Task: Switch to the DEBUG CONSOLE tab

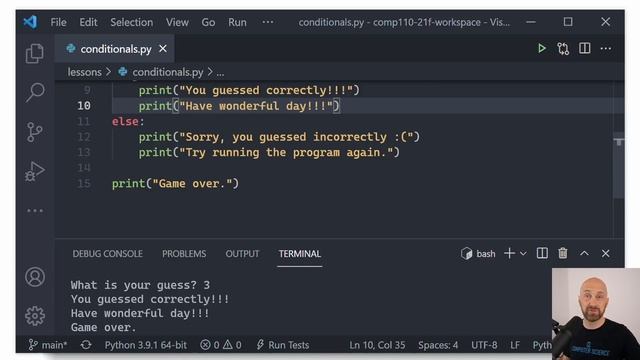Action: (107, 253)
